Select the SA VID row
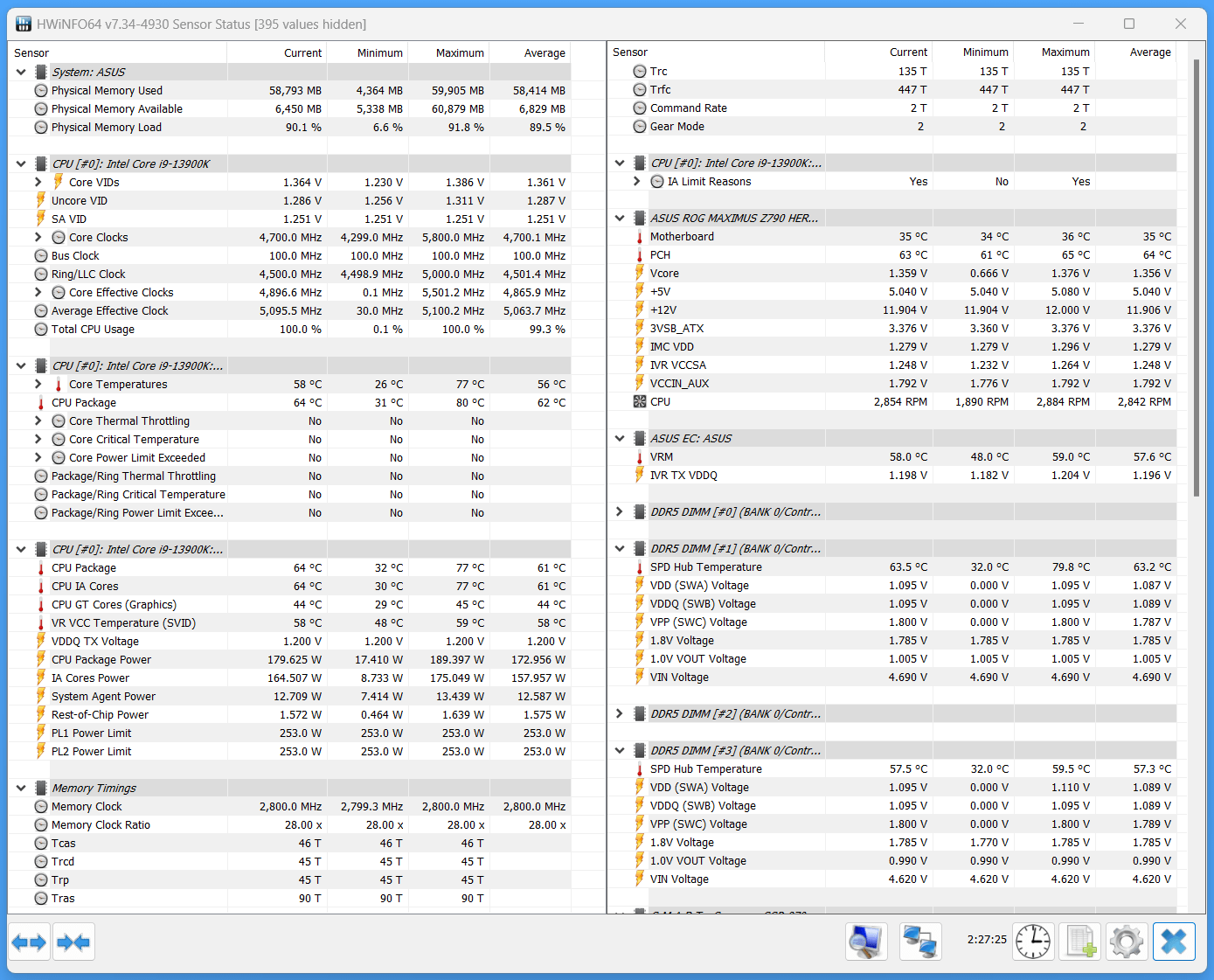The width and height of the screenshot is (1214, 980). 289,219
